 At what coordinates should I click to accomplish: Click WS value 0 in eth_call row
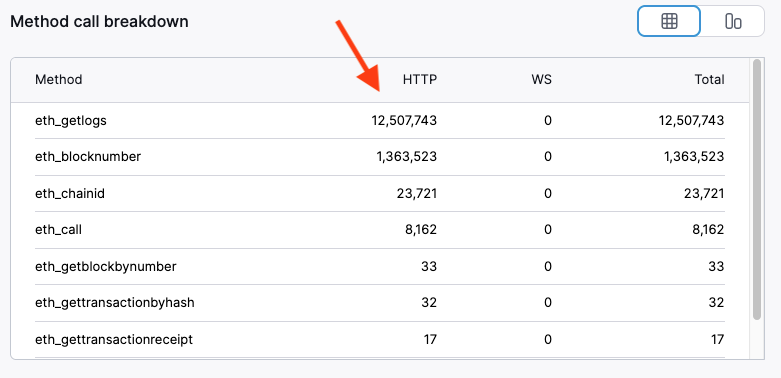(548, 230)
